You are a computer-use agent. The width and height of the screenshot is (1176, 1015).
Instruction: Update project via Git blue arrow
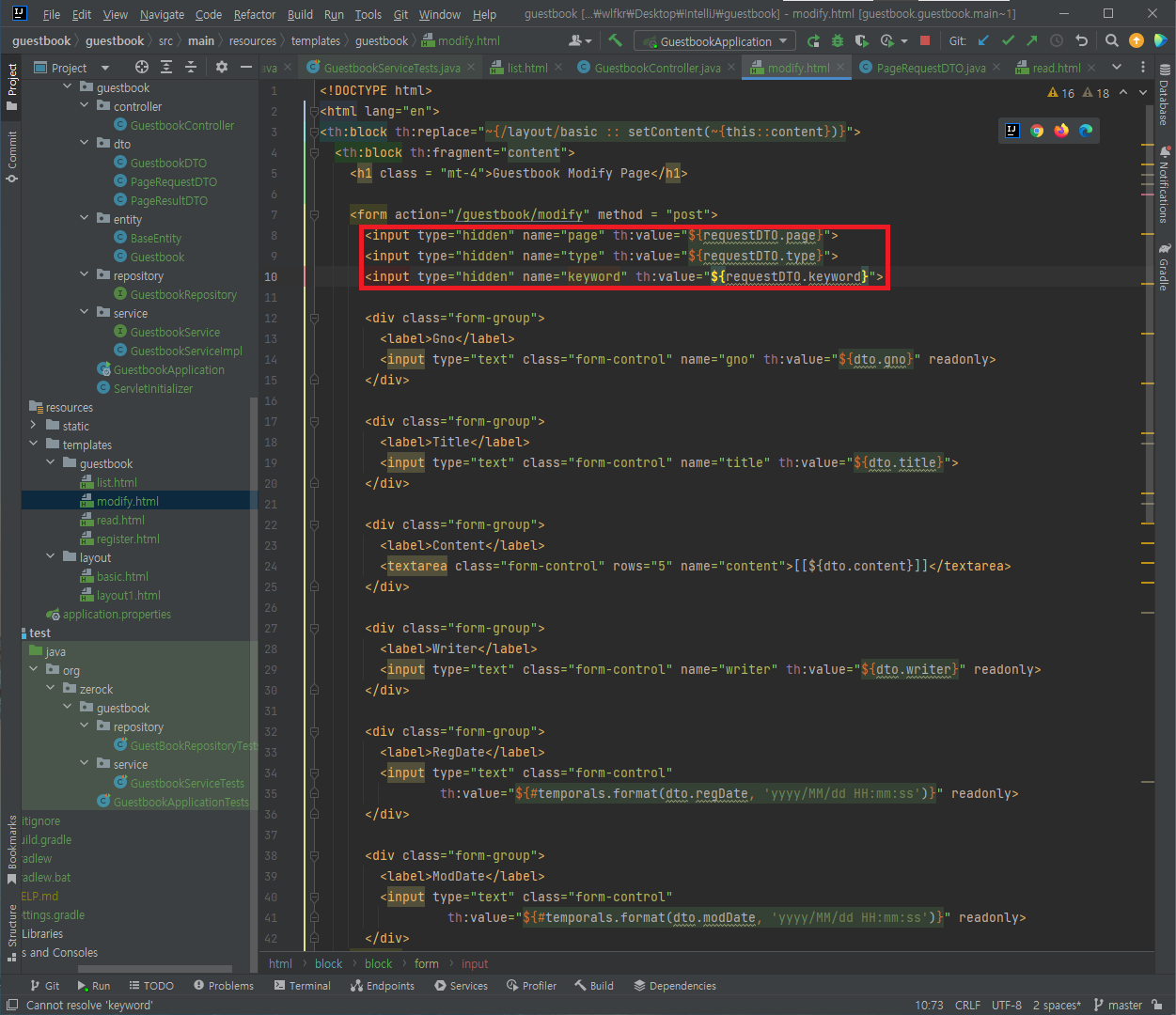tap(984, 40)
